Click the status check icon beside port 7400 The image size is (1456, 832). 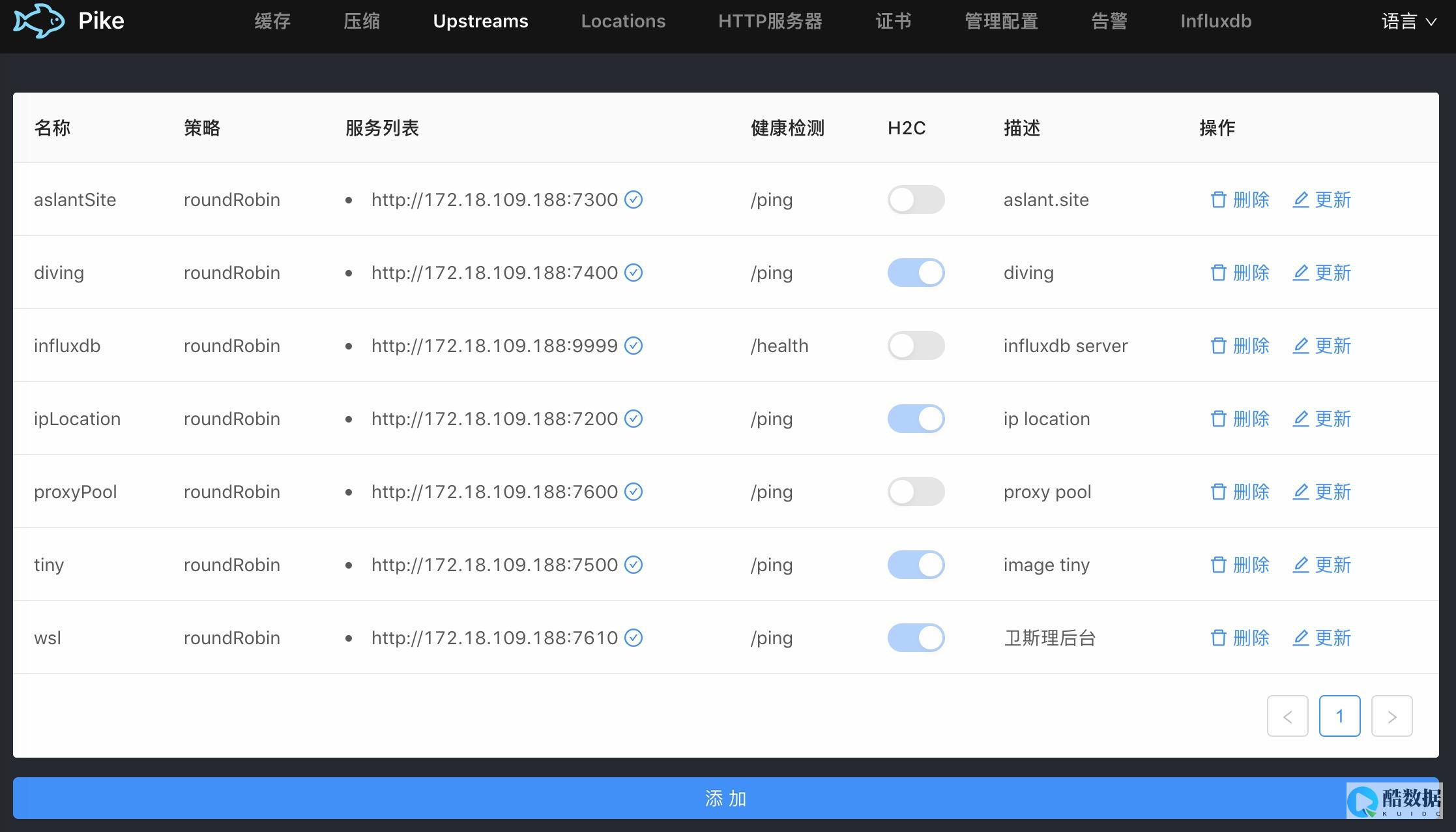point(633,273)
